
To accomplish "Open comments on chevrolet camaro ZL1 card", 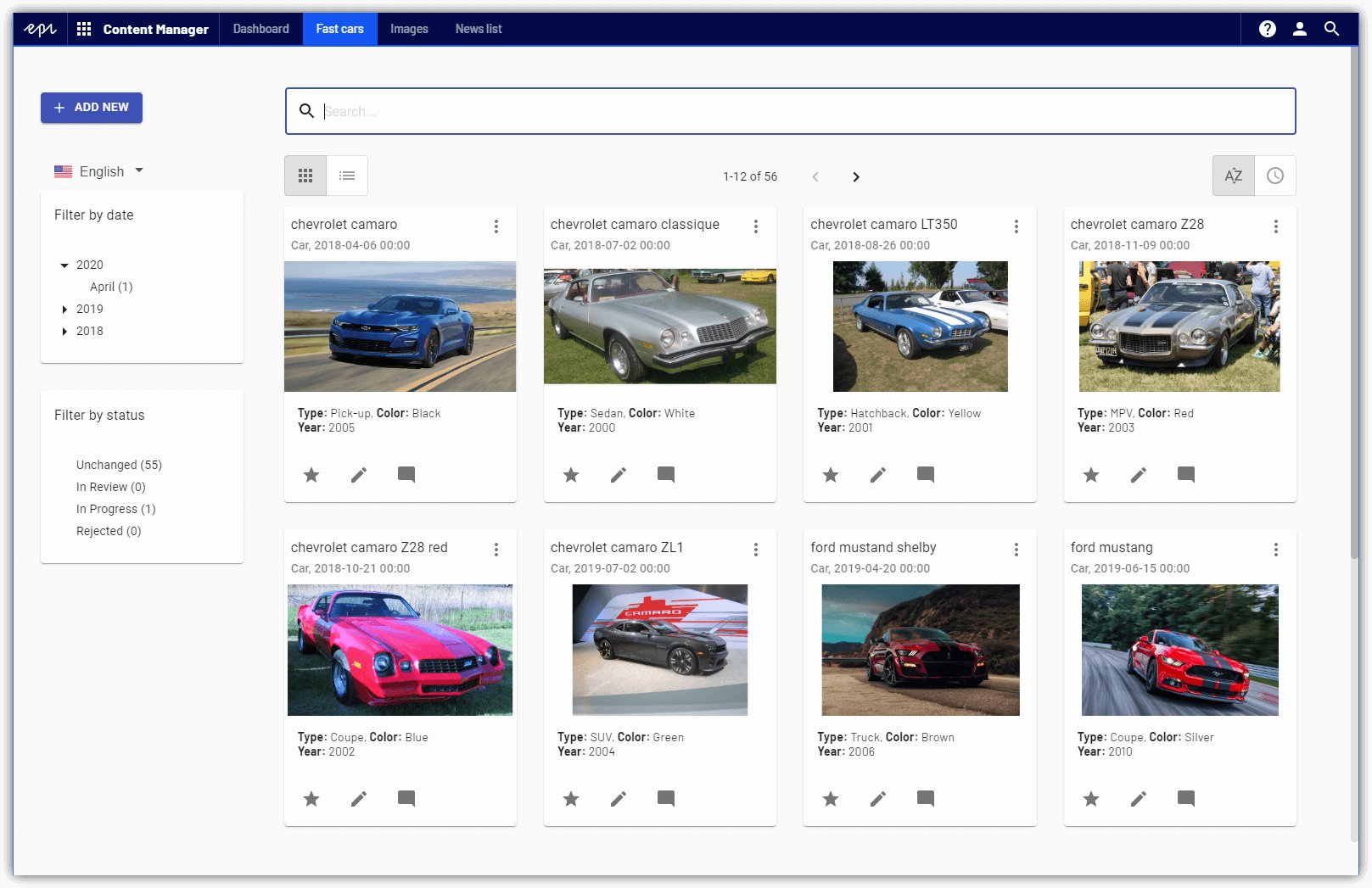I will pos(666,799).
